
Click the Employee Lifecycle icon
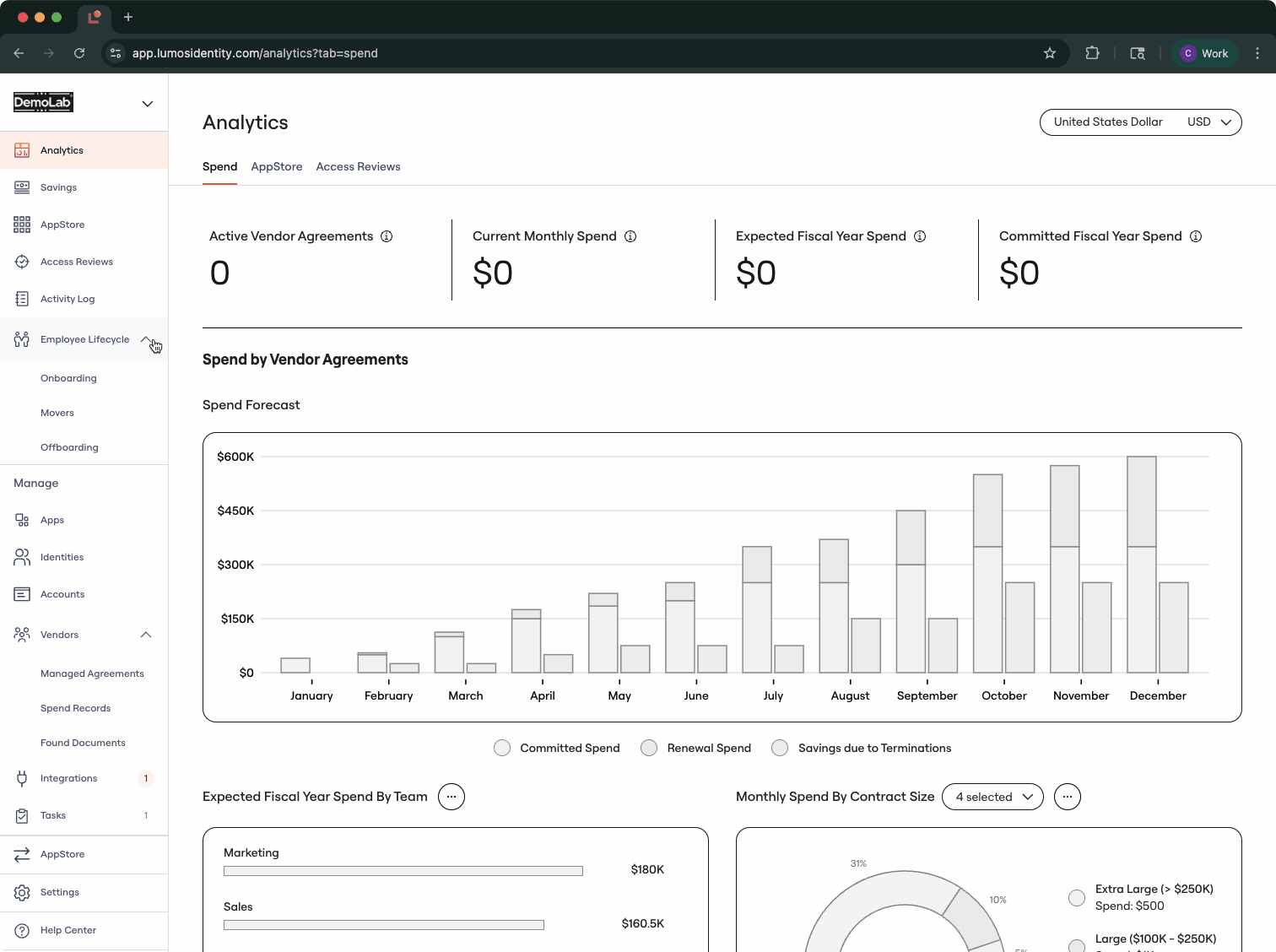tap(22, 339)
